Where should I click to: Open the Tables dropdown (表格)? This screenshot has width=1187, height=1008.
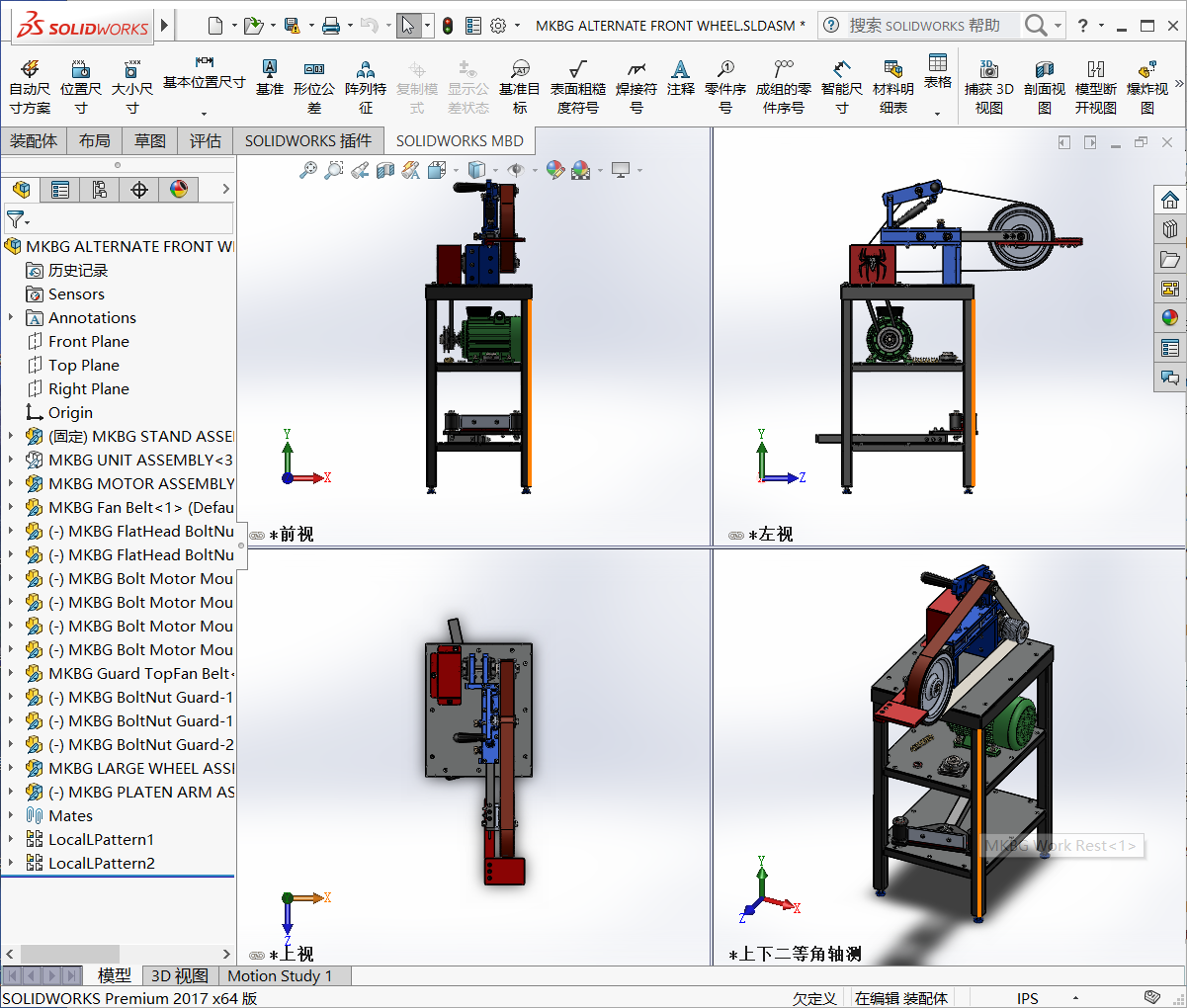coord(938,114)
